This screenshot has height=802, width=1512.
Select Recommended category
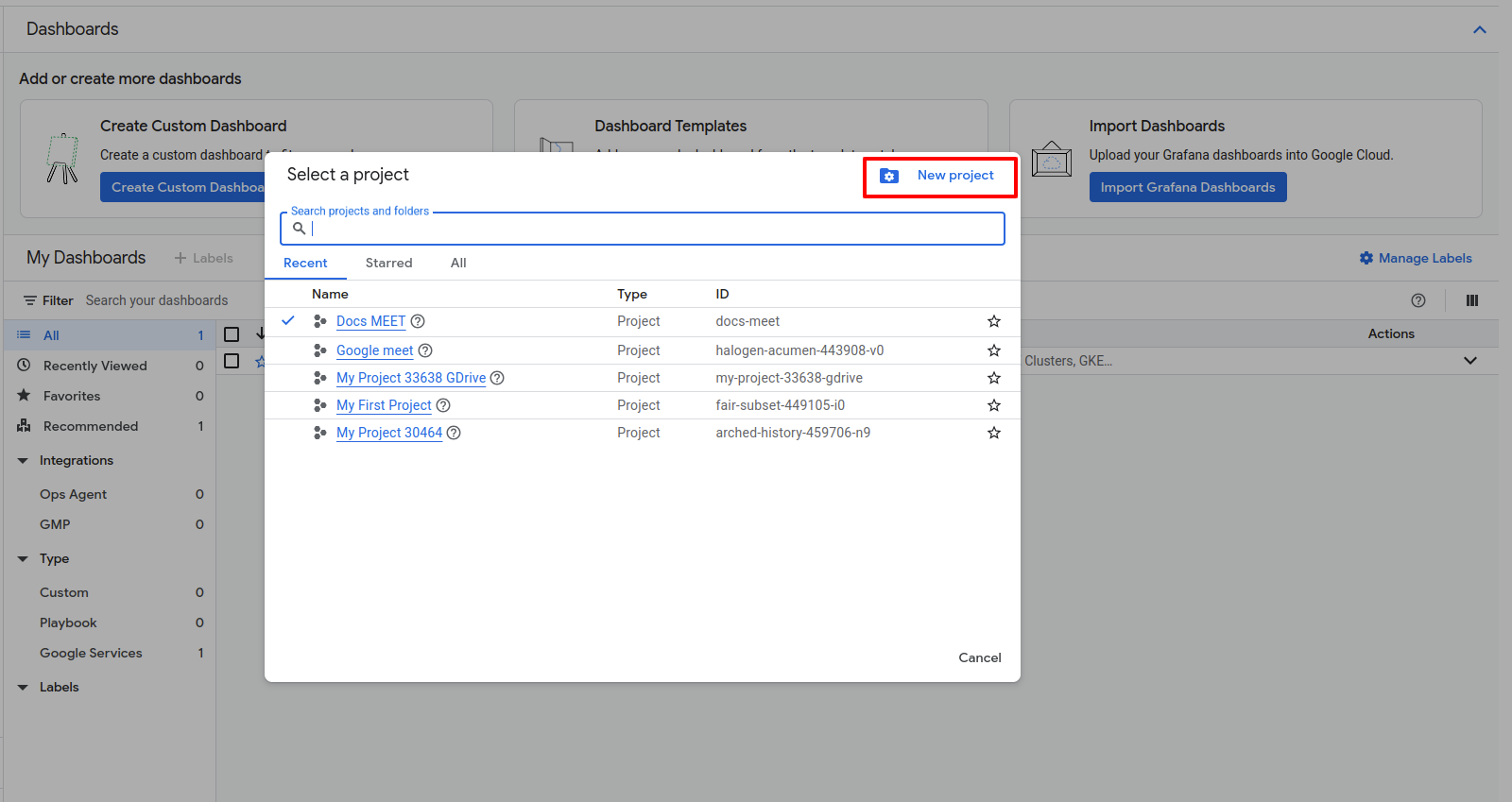coord(111,426)
